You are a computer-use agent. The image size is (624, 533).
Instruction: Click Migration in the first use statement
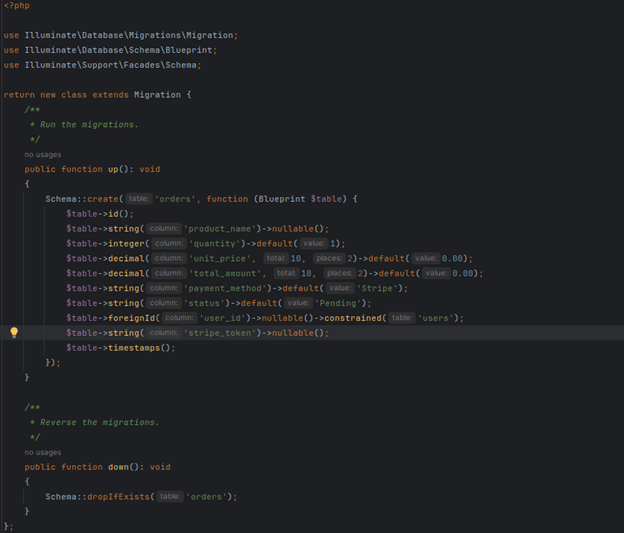(207, 35)
